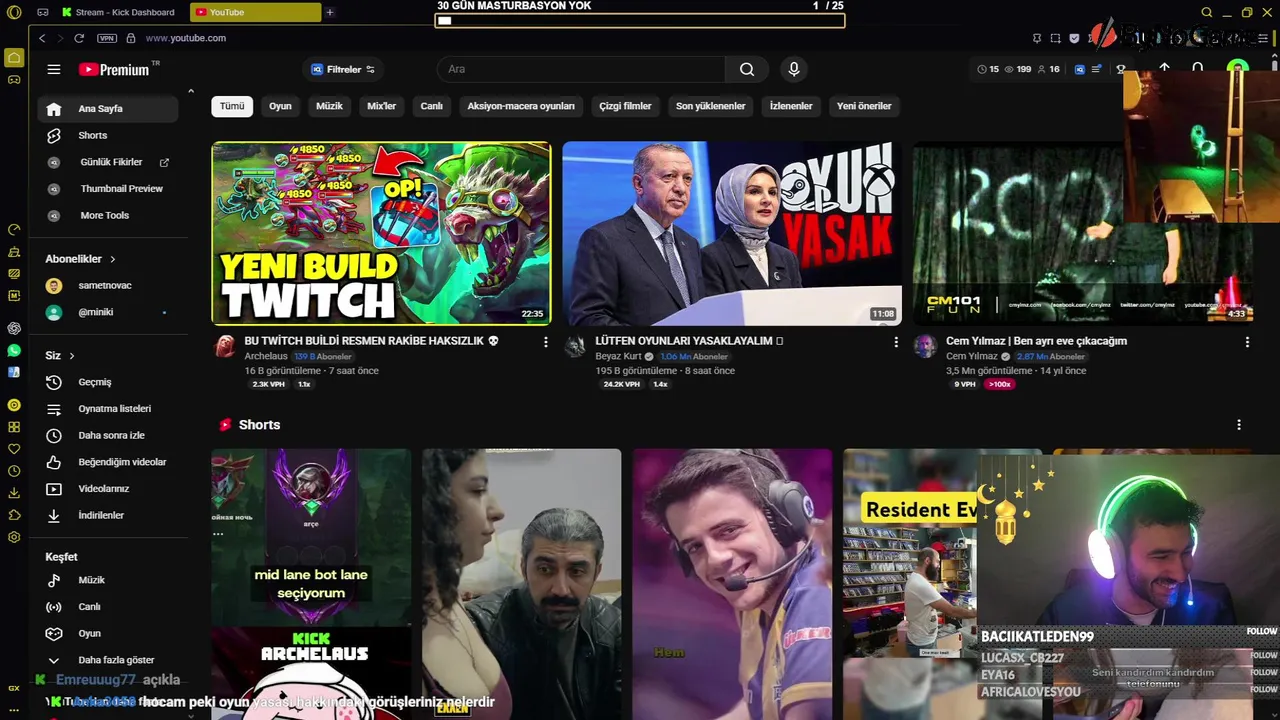Toggle the VPN badge in address bar
Viewport: 1280px width, 720px height.
[107, 38]
